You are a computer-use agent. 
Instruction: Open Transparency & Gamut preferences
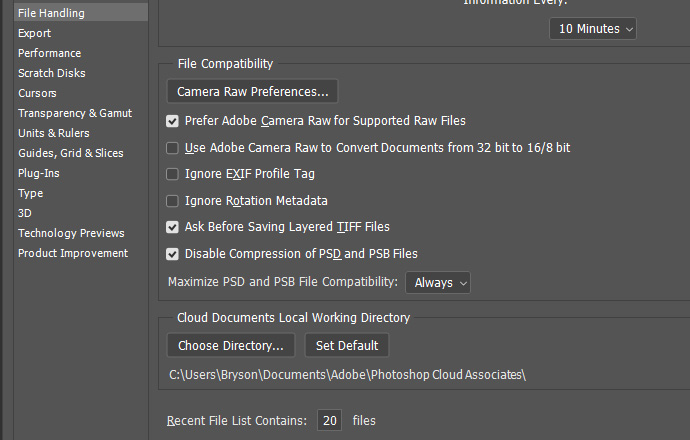(75, 113)
